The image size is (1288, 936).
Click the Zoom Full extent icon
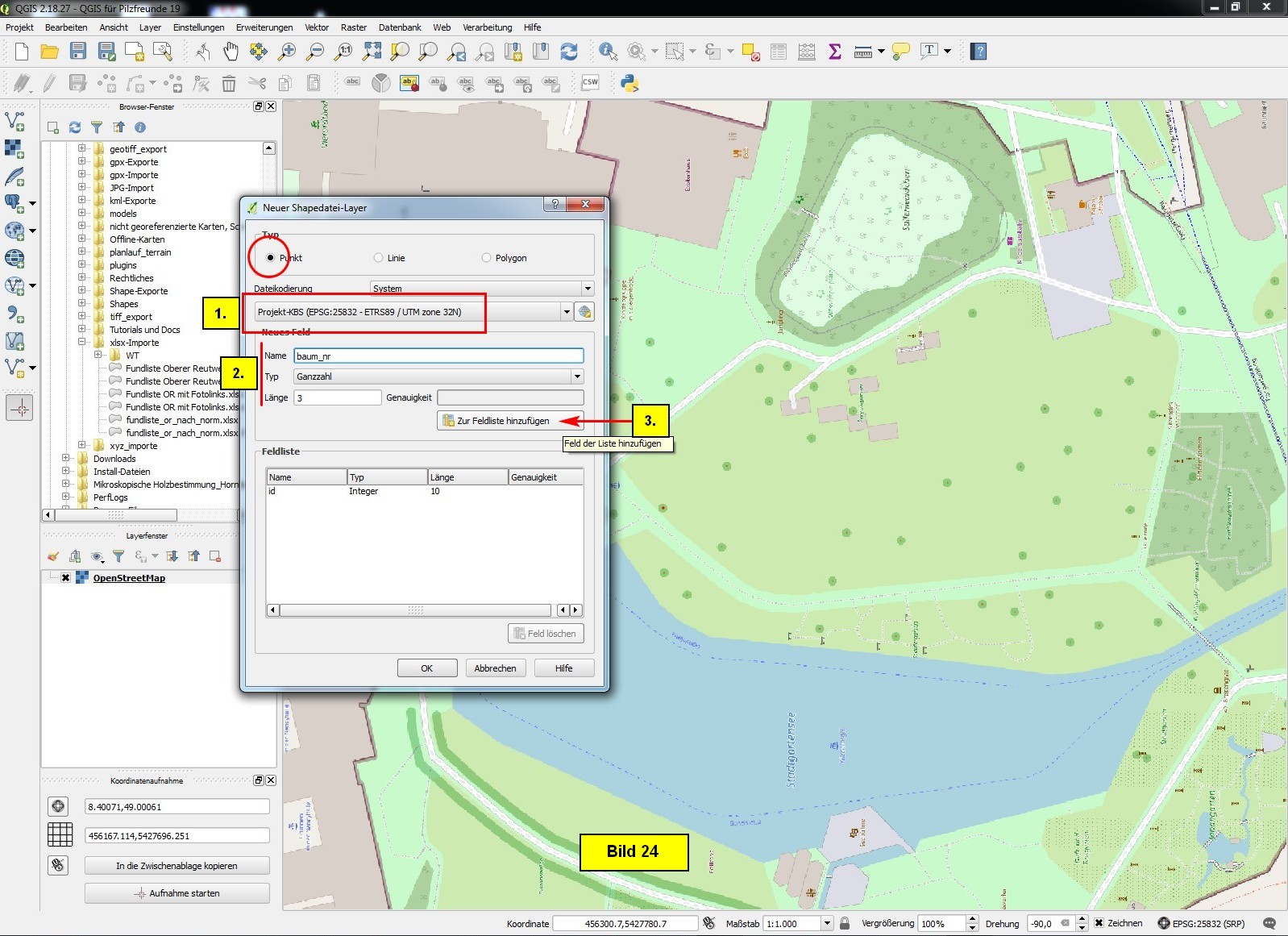372,52
